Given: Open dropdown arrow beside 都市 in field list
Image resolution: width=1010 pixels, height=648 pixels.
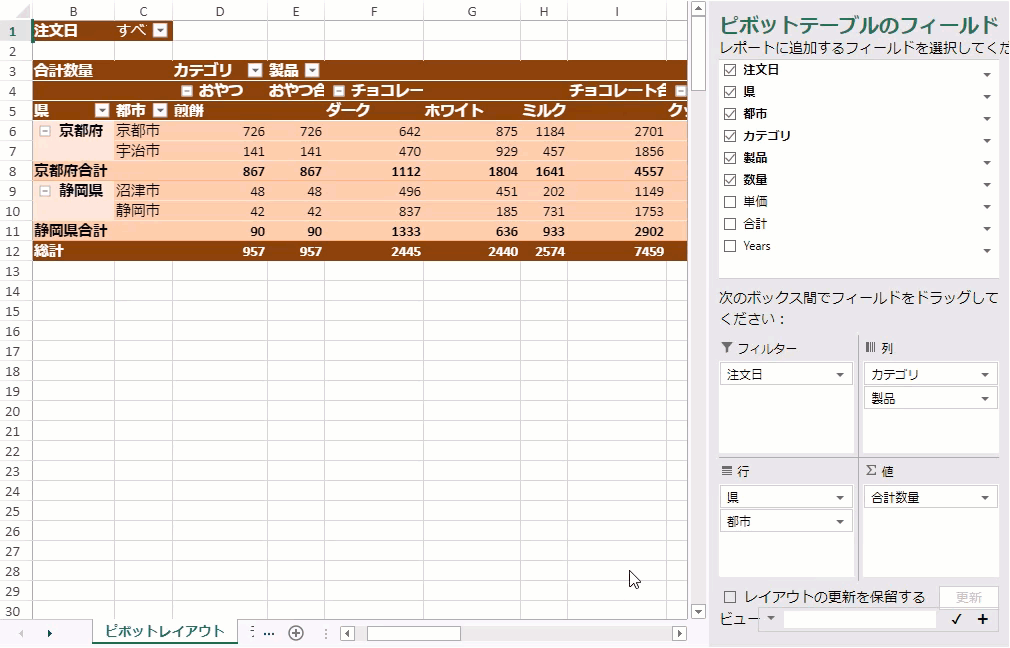Looking at the screenshot, I should pyautogui.click(x=987, y=119).
